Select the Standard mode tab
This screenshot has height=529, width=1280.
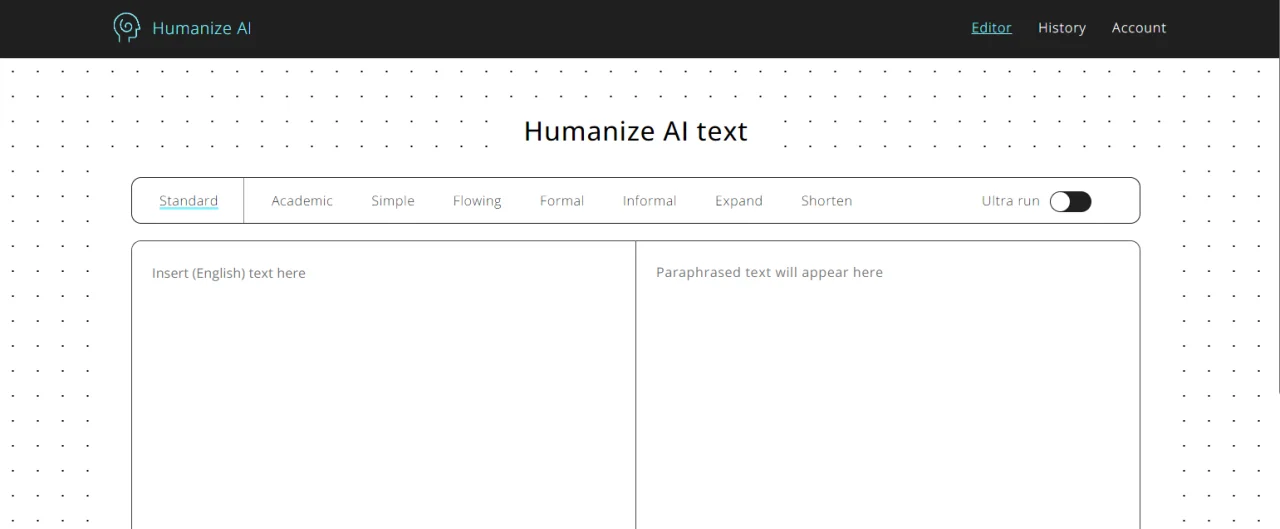click(x=188, y=201)
